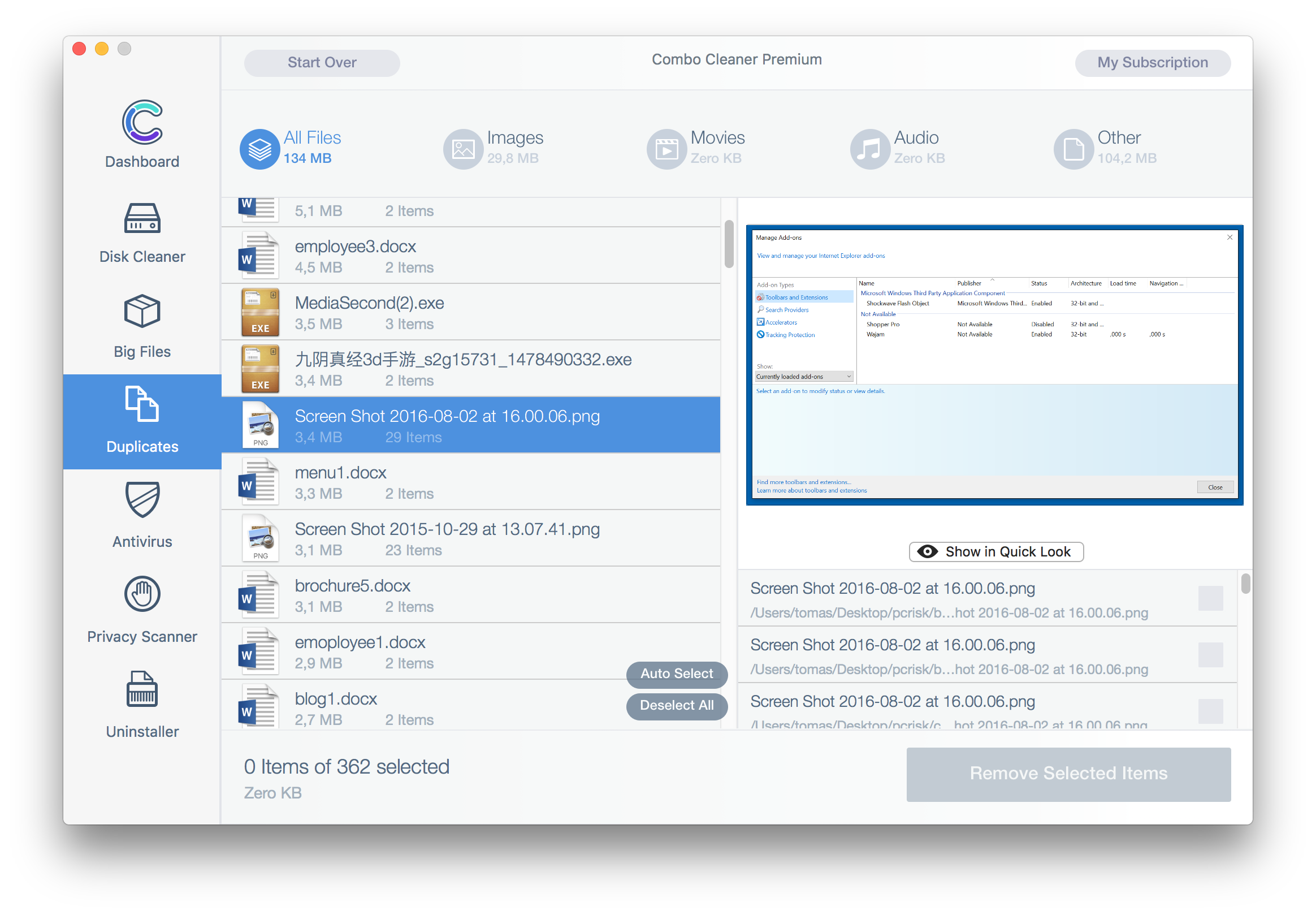Click Word icon of emoployee1.docx
This screenshot has height=915, width=1316.
(x=259, y=651)
